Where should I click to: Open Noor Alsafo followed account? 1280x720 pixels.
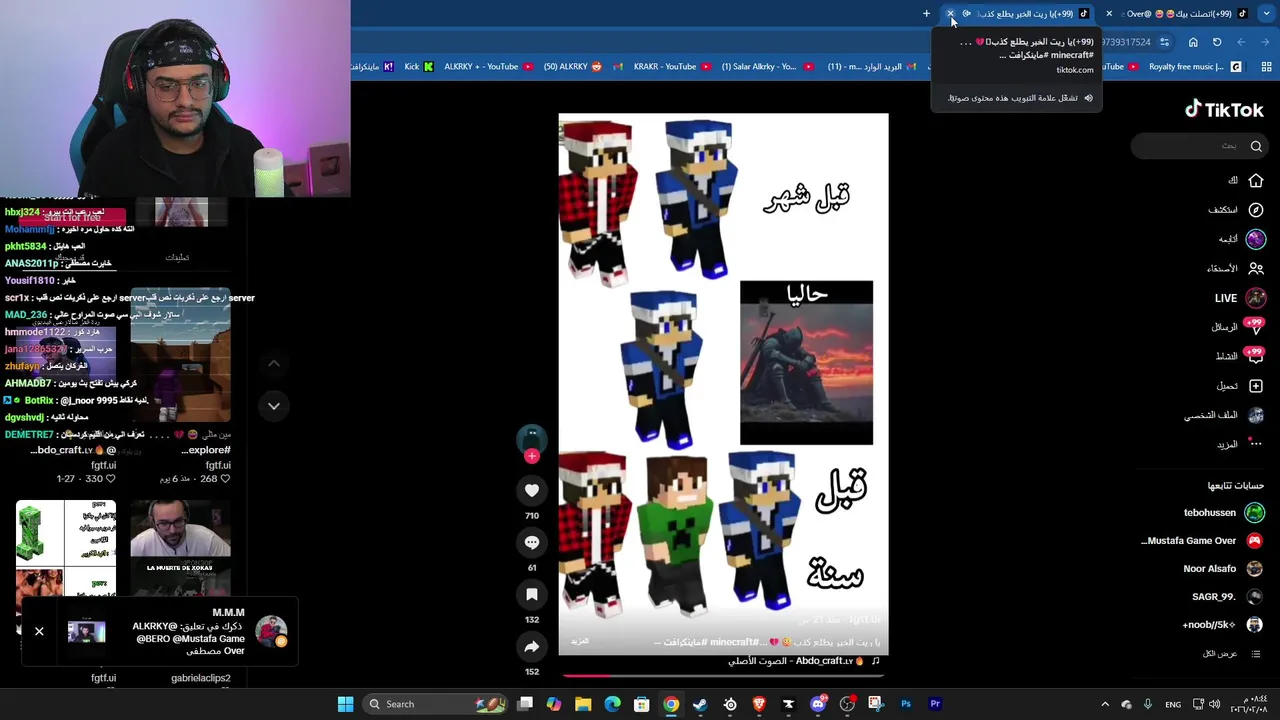point(1222,569)
